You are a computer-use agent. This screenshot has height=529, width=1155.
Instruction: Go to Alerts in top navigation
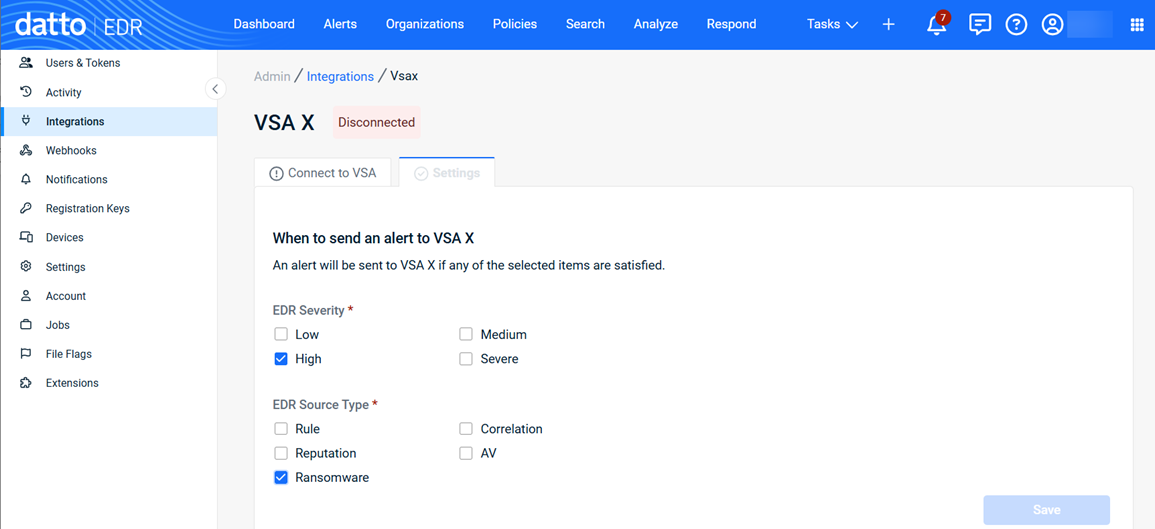tap(340, 24)
